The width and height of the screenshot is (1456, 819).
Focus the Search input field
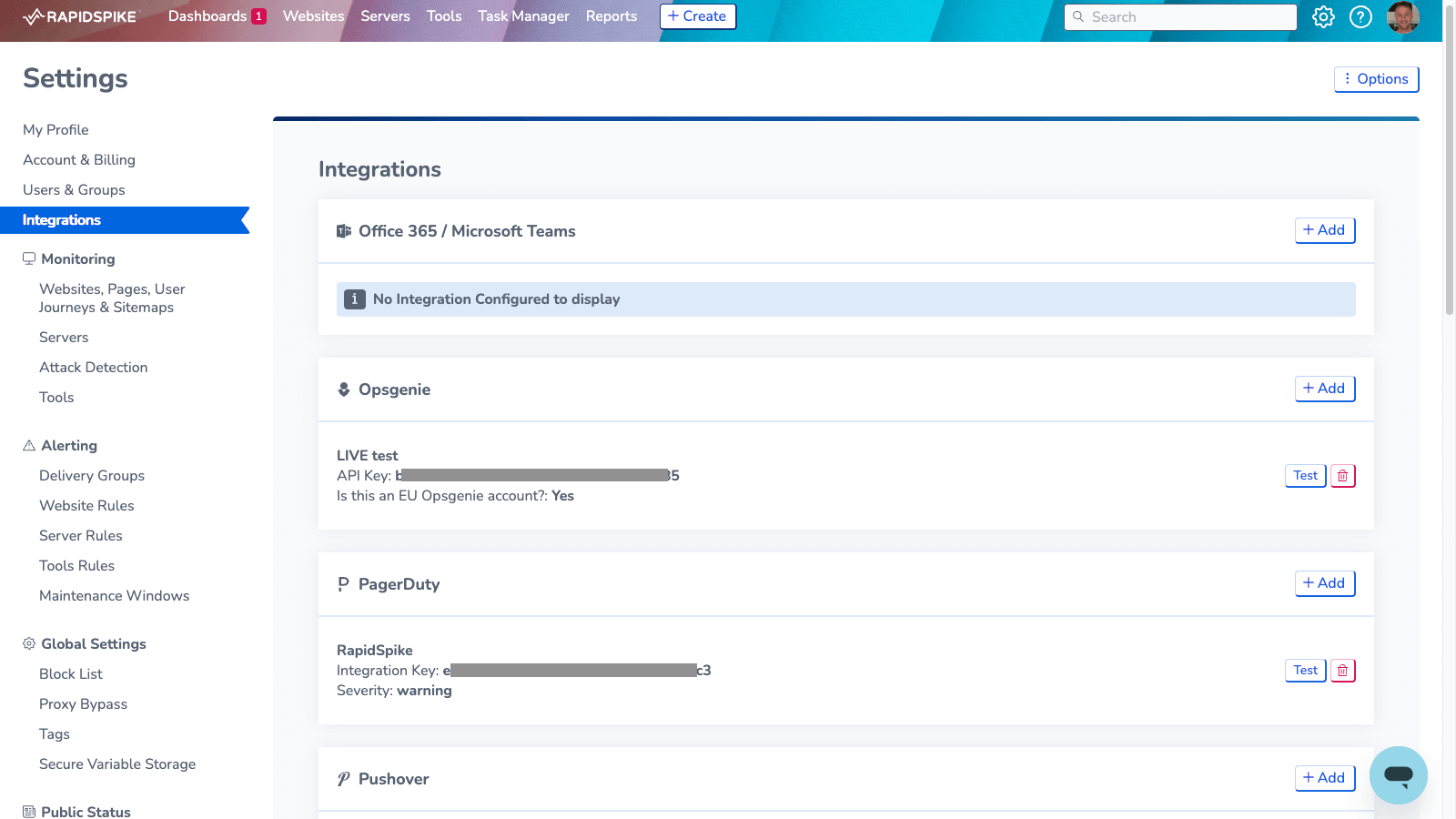click(1180, 16)
